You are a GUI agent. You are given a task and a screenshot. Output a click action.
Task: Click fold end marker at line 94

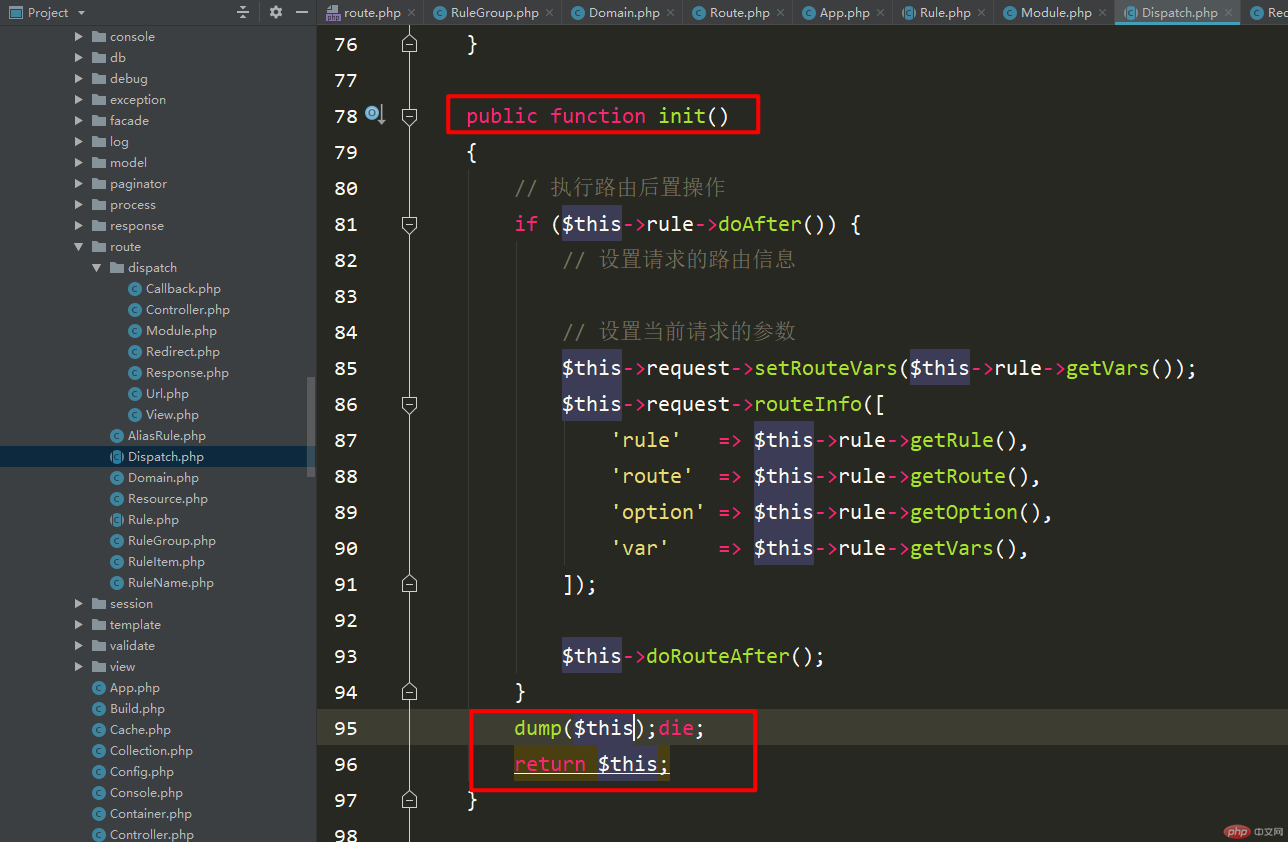[x=409, y=692]
